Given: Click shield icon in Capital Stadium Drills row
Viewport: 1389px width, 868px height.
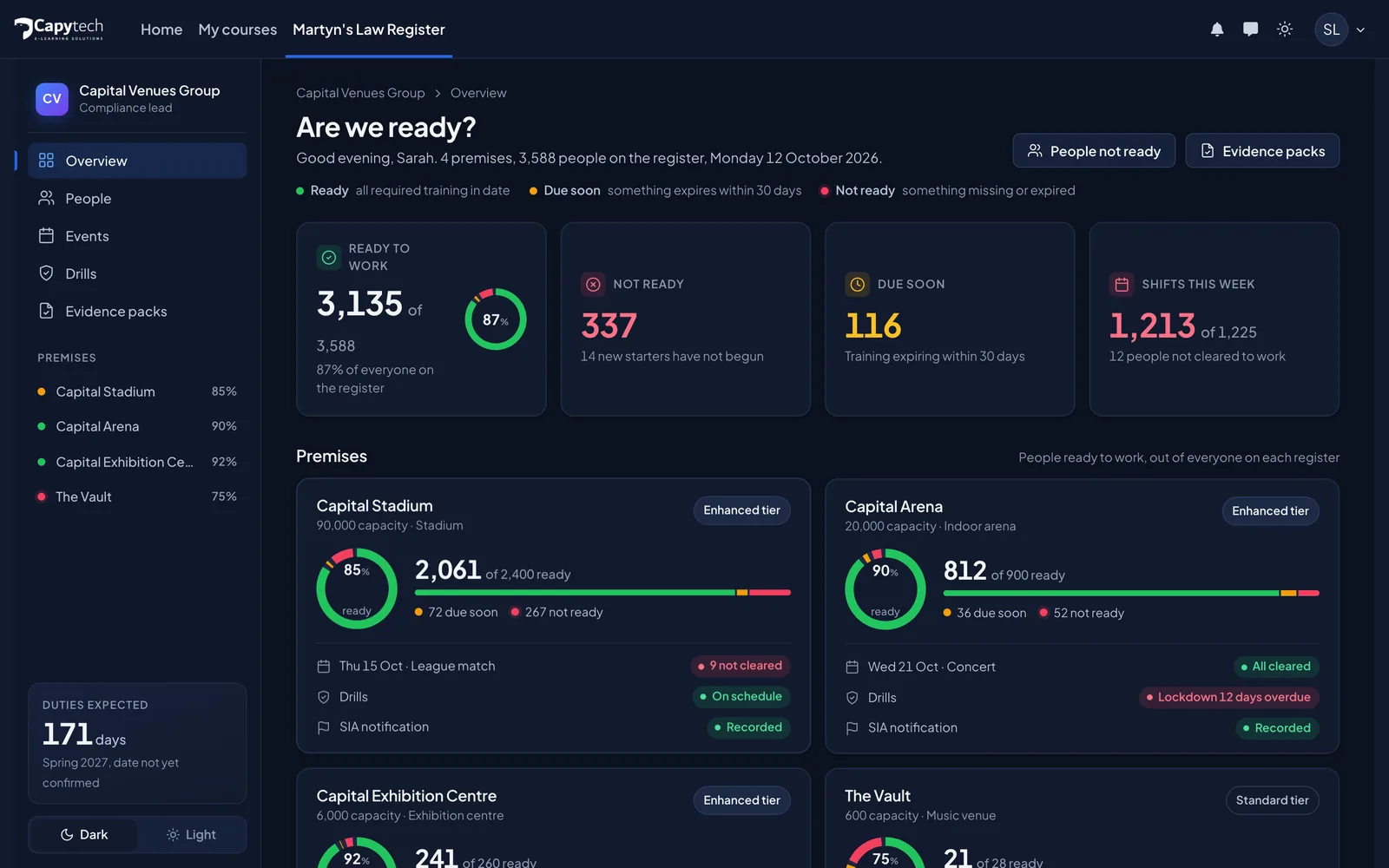Looking at the screenshot, I should point(324,697).
